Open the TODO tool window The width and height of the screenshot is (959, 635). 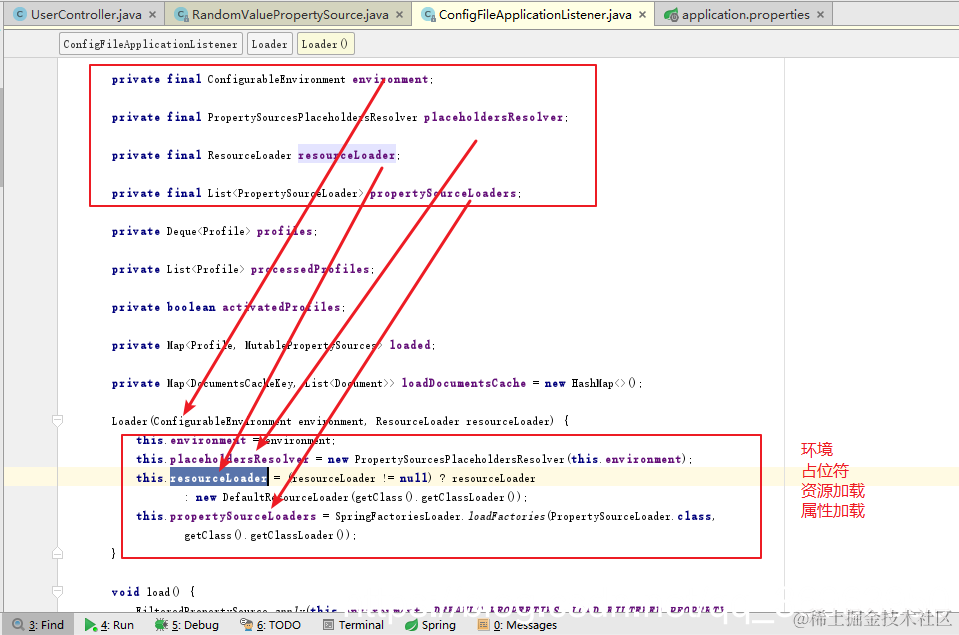click(x=270, y=625)
